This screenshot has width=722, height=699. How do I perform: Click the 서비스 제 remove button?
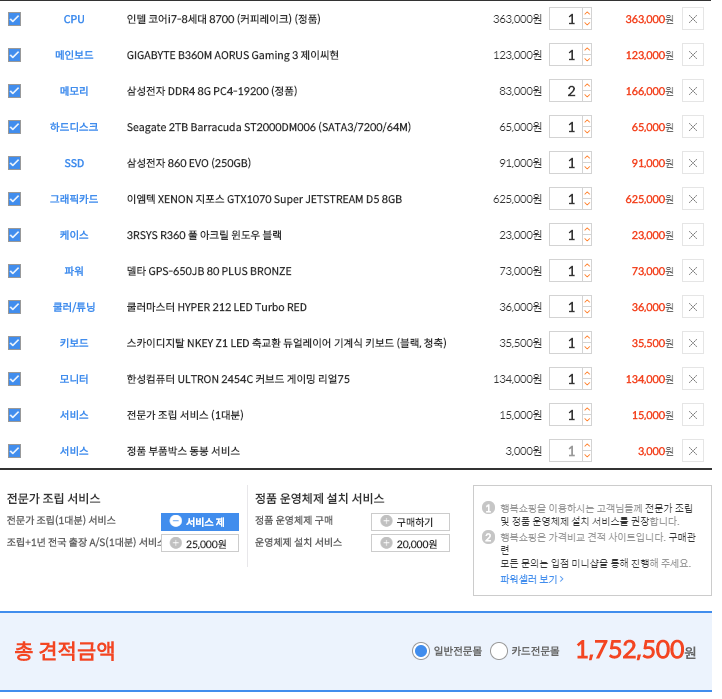click(x=200, y=522)
